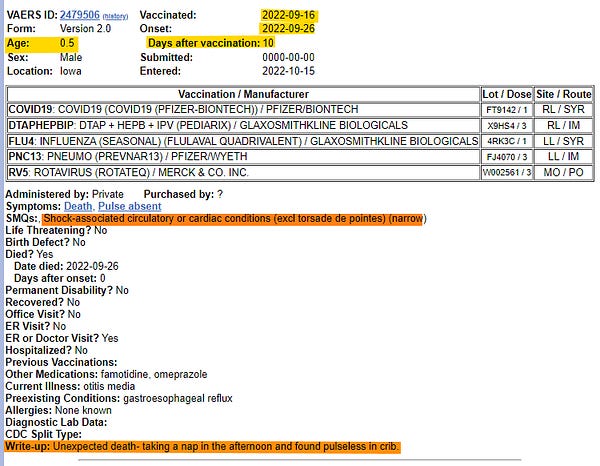Click the Form value Version 2.0
This screenshot has width=600, height=466.
pyautogui.click(x=85, y=29)
